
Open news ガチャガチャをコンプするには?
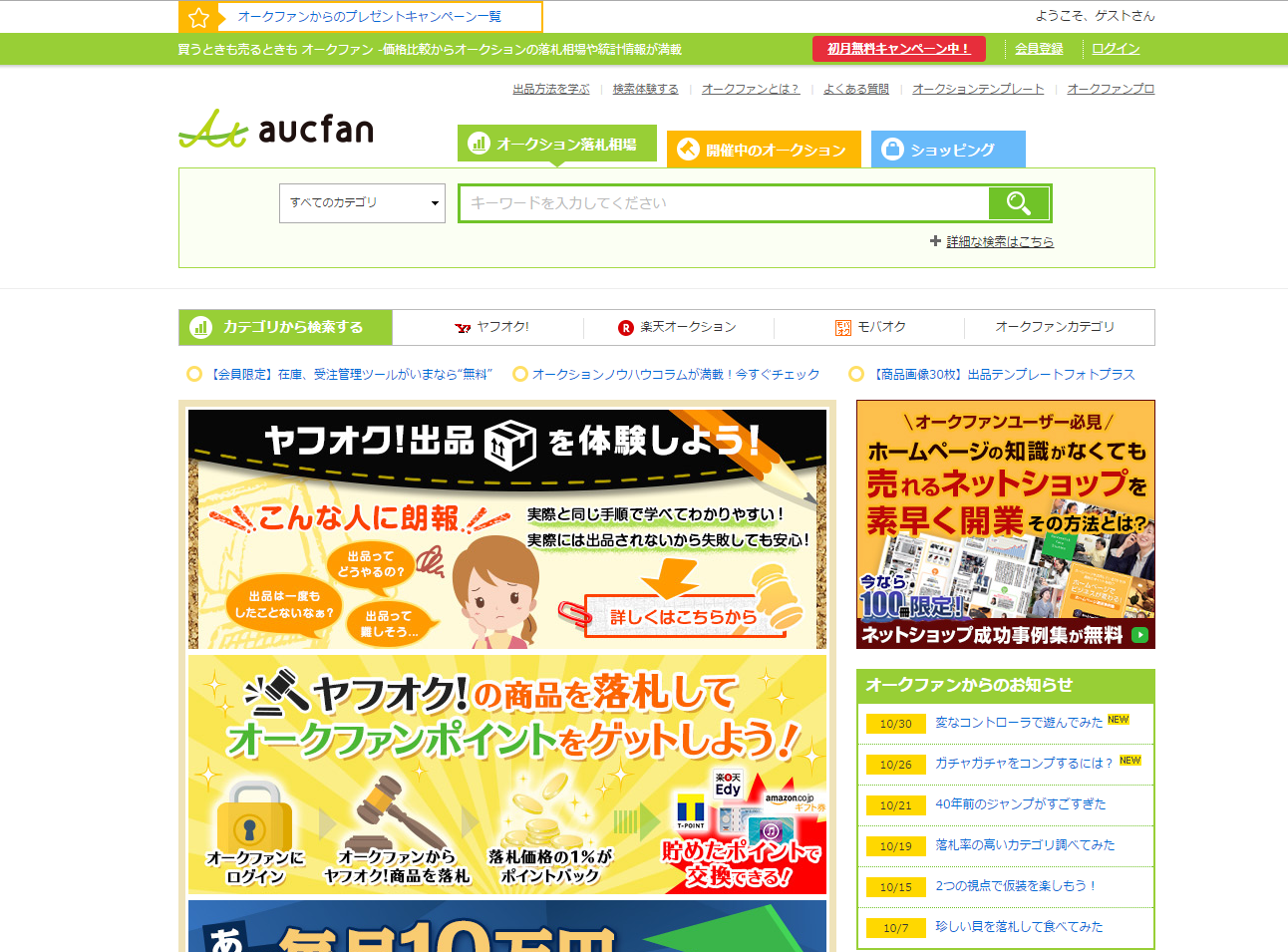[1024, 764]
